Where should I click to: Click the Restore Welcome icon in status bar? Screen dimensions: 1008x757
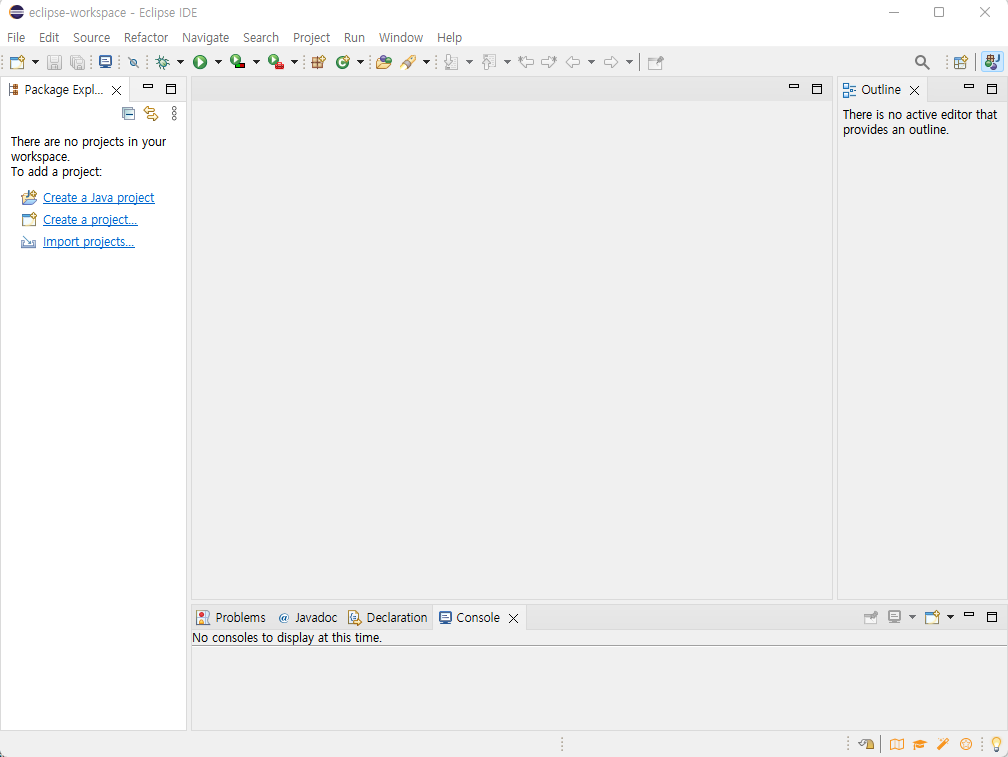click(x=867, y=744)
